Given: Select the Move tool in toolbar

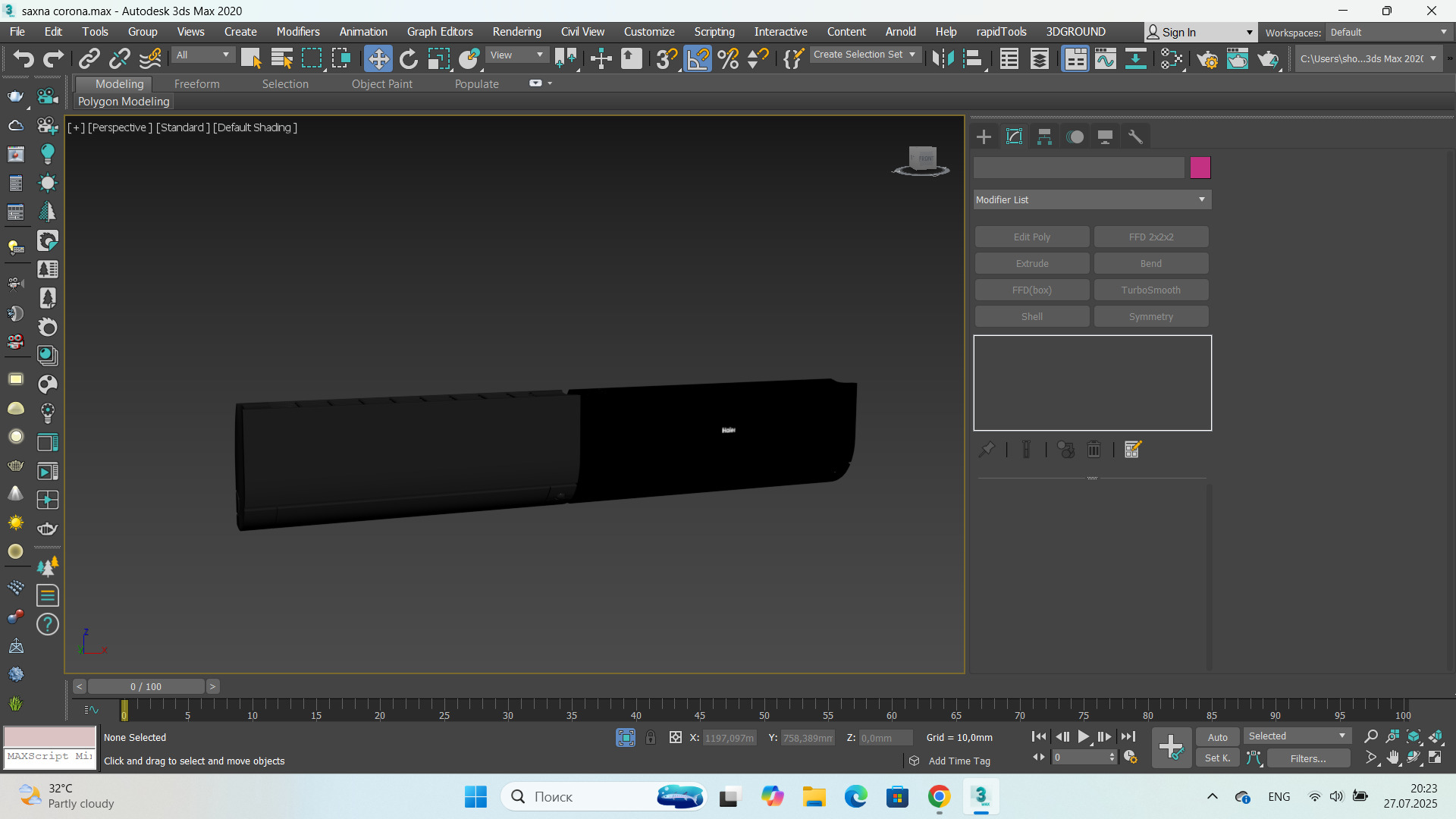Looking at the screenshot, I should pyautogui.click(x=378, y=58).
